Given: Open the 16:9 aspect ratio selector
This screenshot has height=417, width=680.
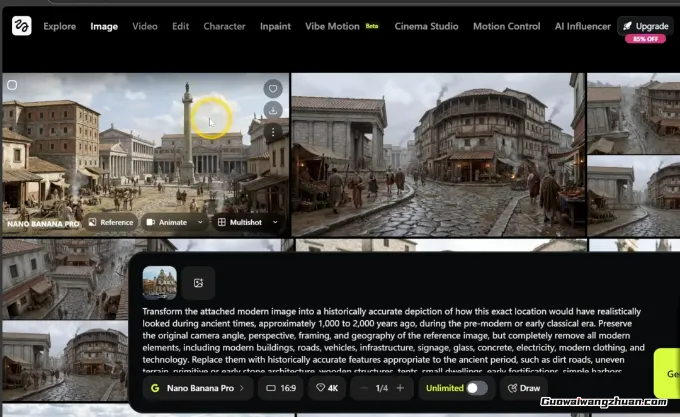Looking at the screenshot, I should (x=279, y=387).
